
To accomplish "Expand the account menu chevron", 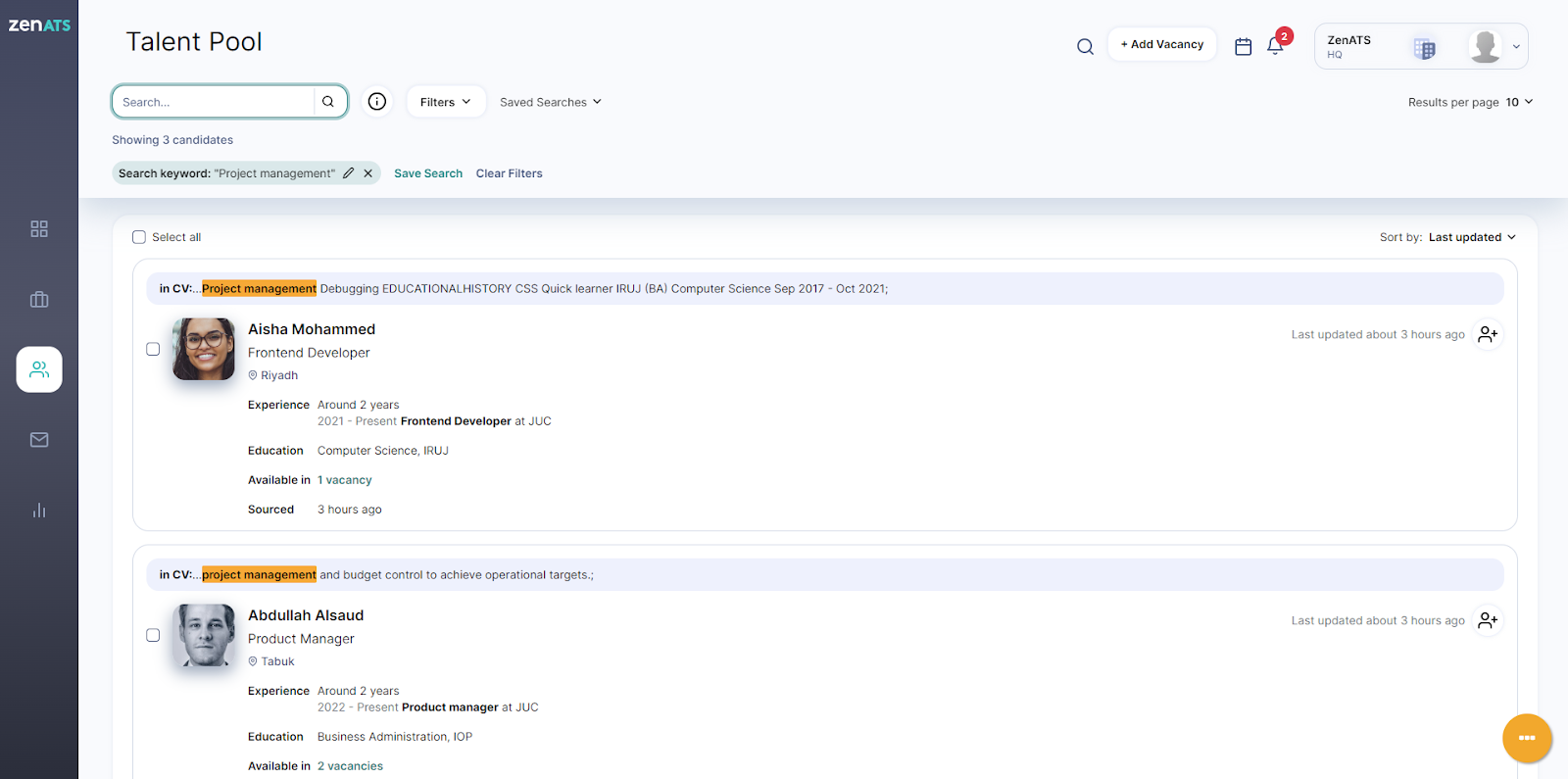I will (1516, 46).
